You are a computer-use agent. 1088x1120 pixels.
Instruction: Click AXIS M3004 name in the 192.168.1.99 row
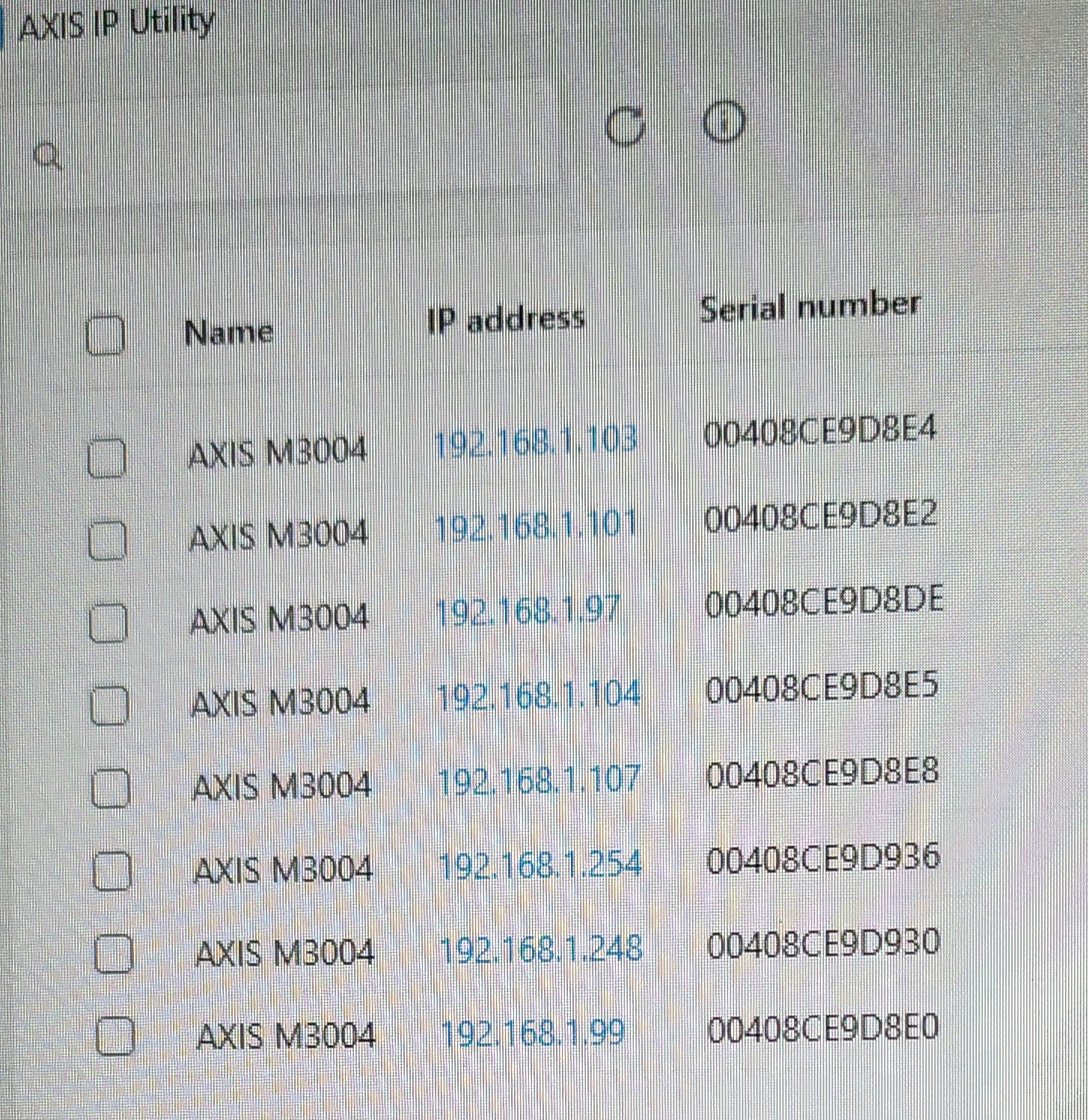pos(286,1036)
